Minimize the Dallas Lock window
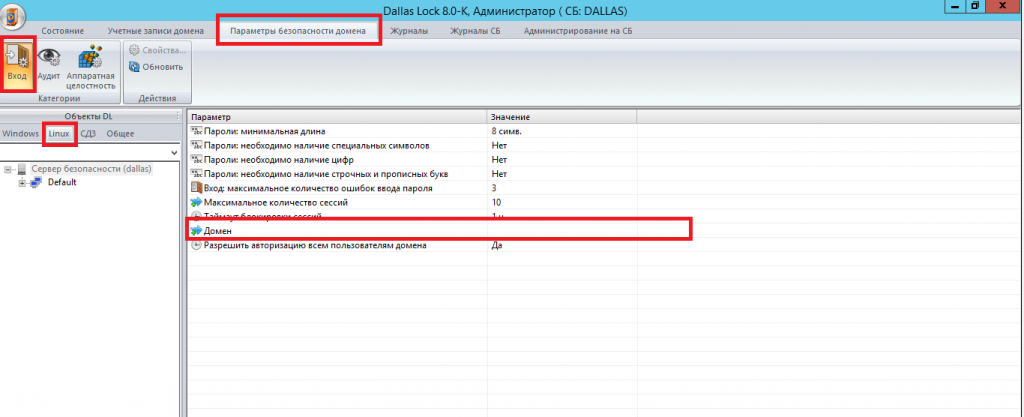Viewport: 1024px width, 417px height. [955, 5]
